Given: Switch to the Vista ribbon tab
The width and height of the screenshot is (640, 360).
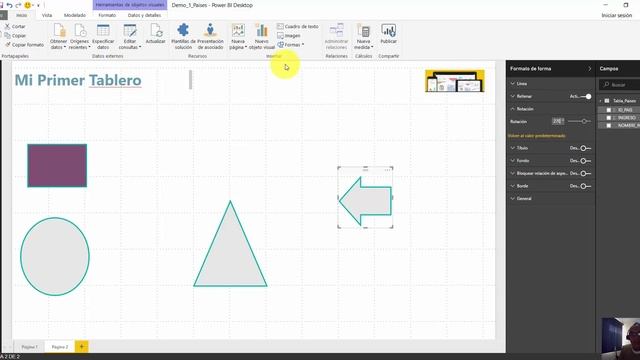Looking at the screenshot, I should 47,15.
